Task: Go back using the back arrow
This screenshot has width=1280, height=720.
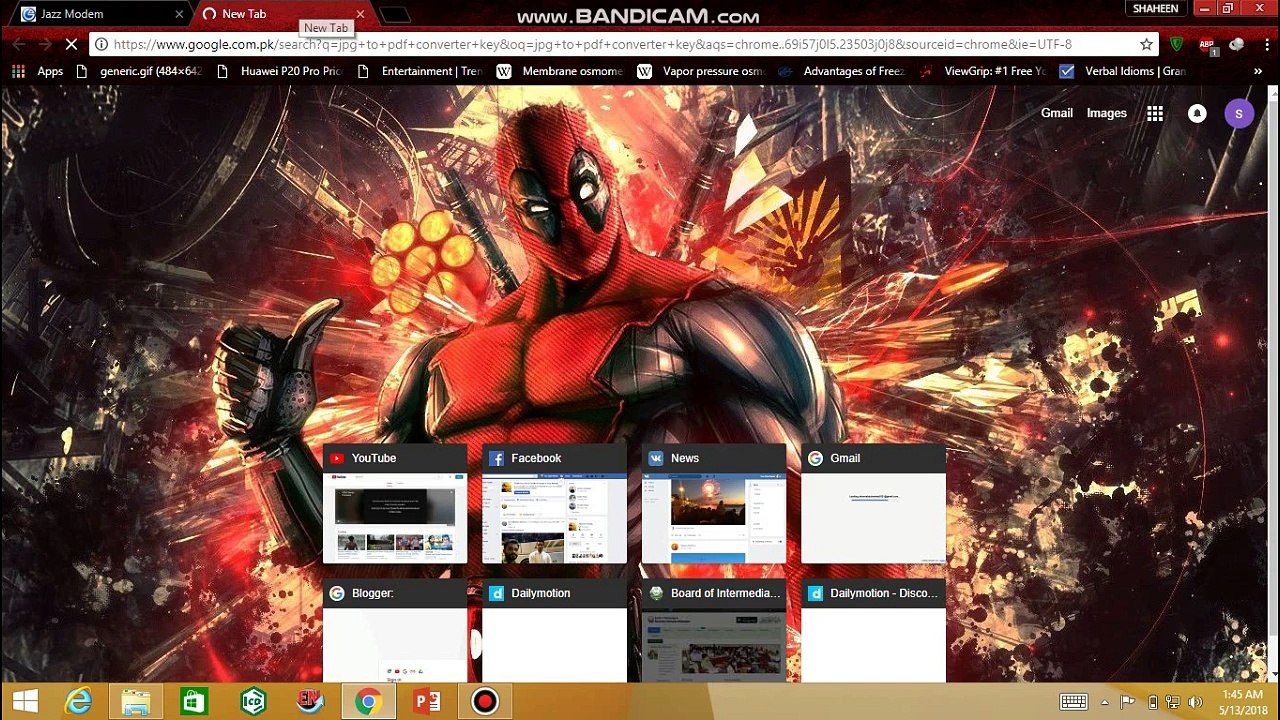Action: 19,44
